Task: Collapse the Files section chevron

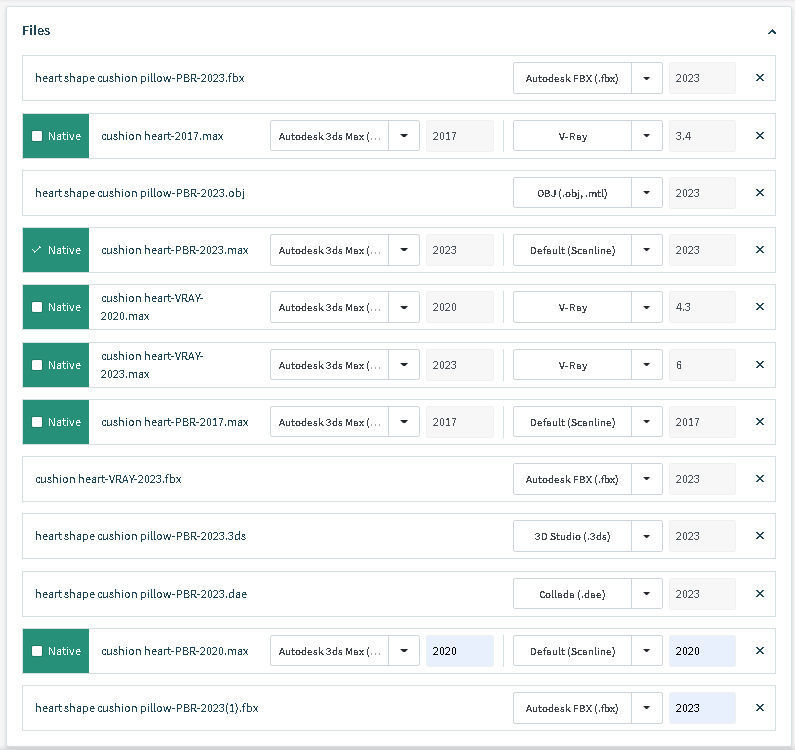Action: [x=771, y=31]
